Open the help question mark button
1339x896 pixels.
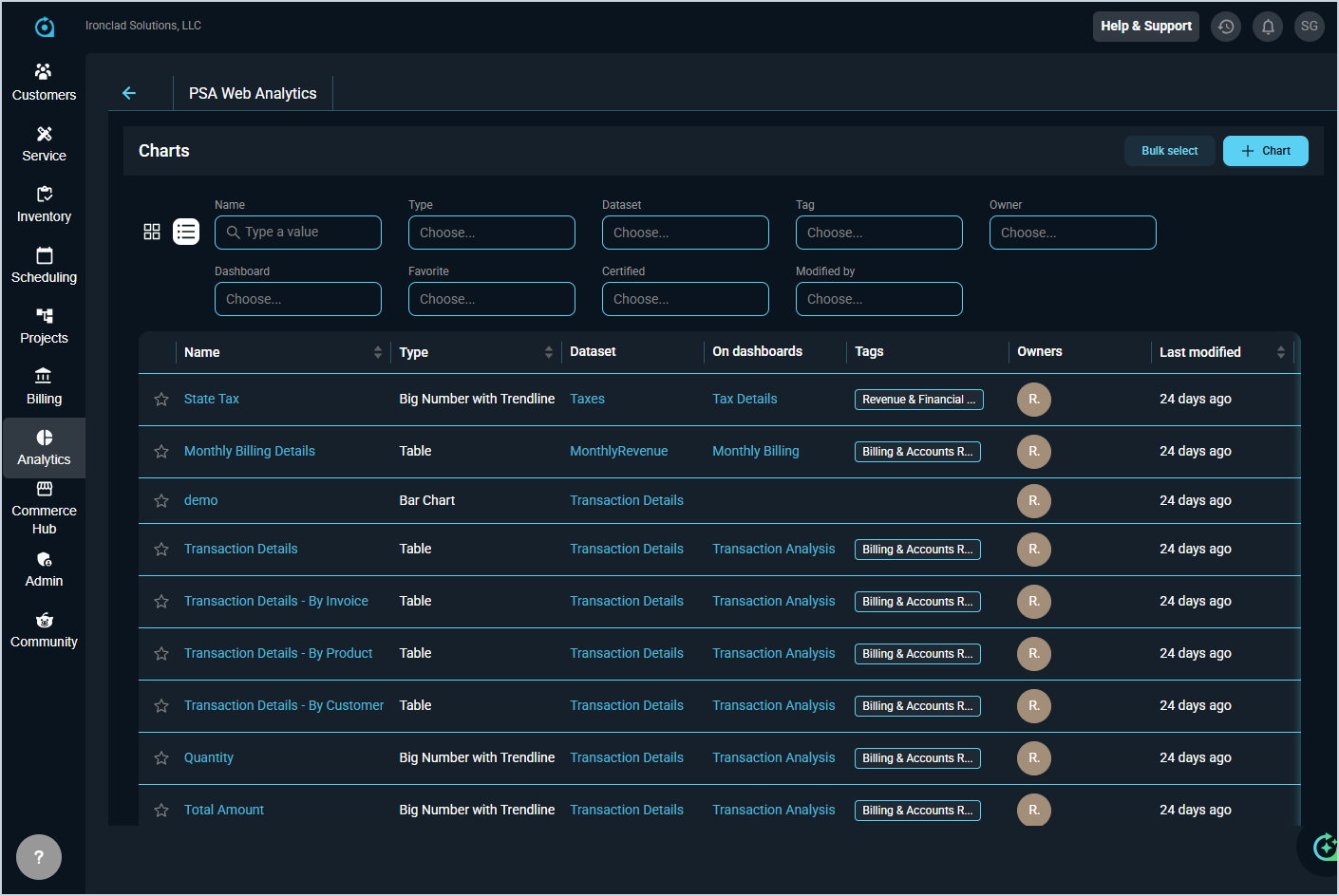39,857
